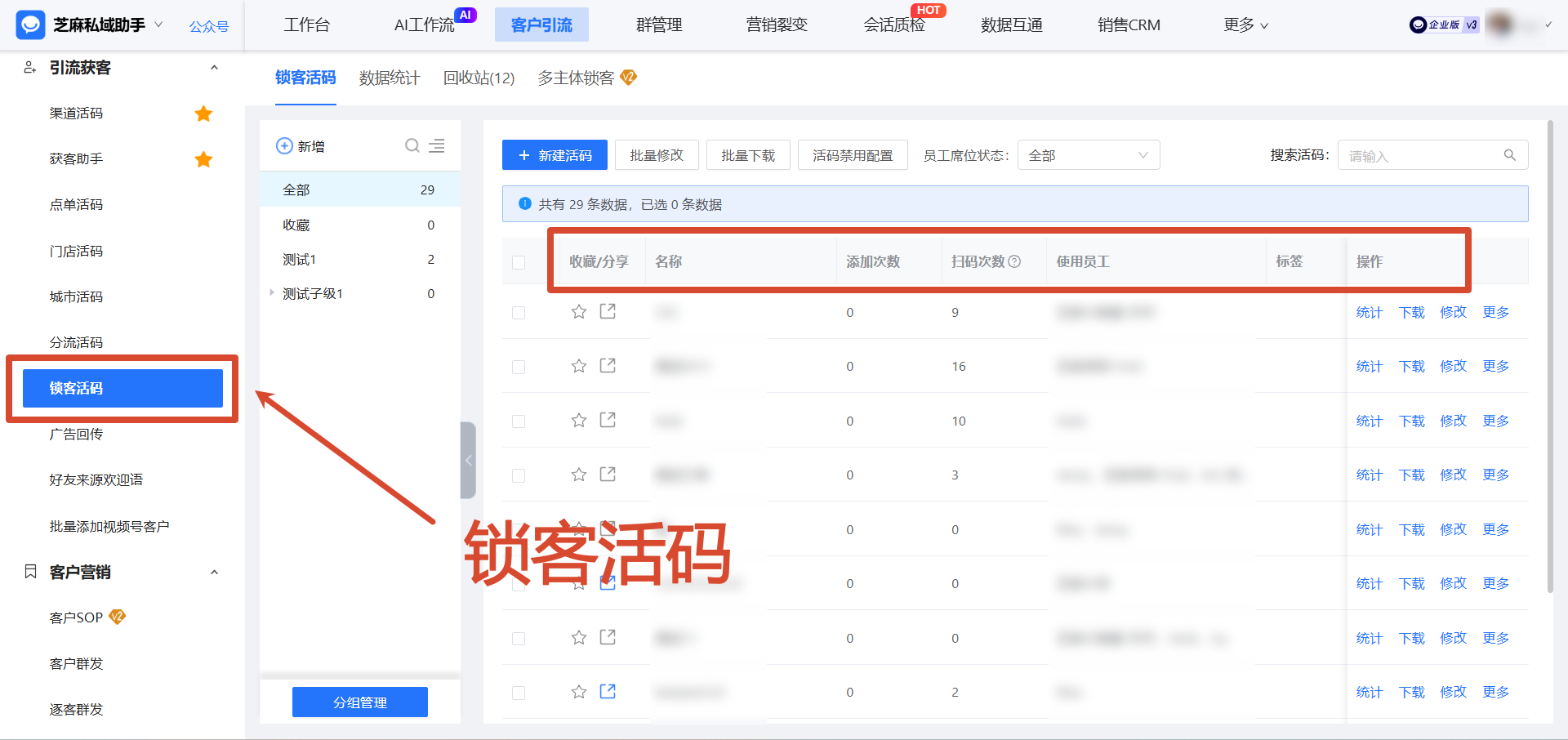Check the row with 10 scans
Screen dimensions: 1568x740
coord(519,421)
